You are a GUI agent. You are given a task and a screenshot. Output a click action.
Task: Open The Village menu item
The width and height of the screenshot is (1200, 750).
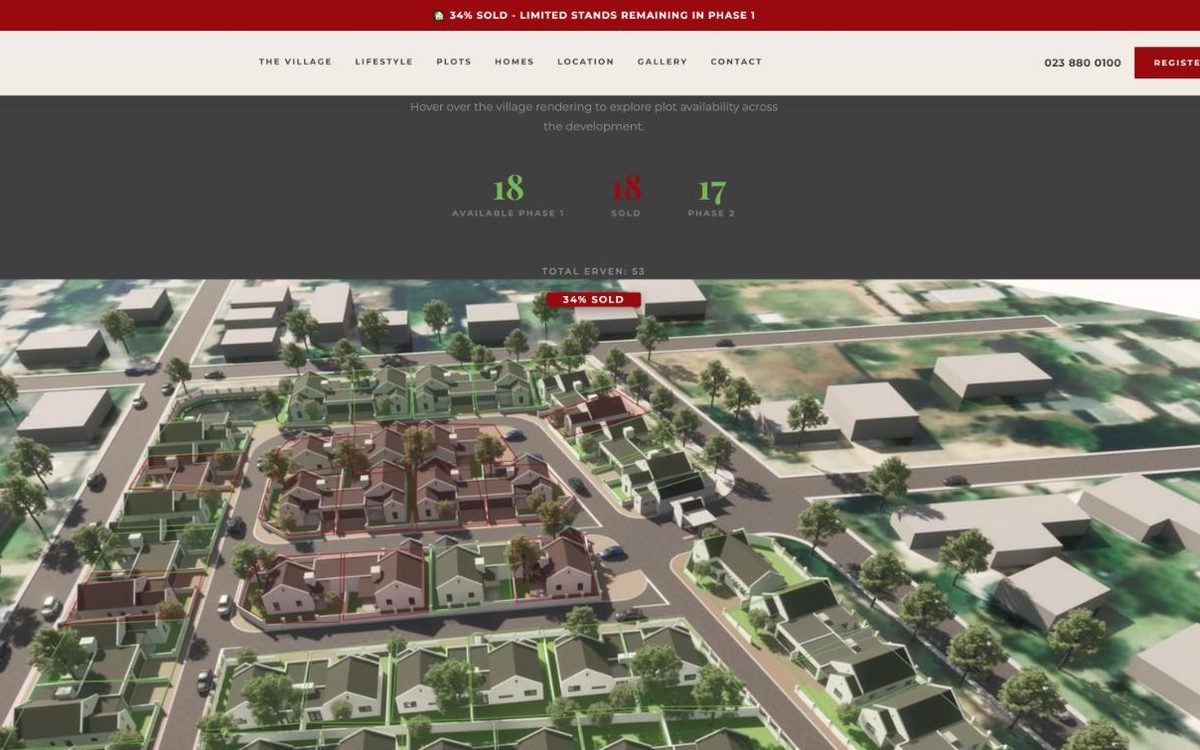click(x=295, y=62)
